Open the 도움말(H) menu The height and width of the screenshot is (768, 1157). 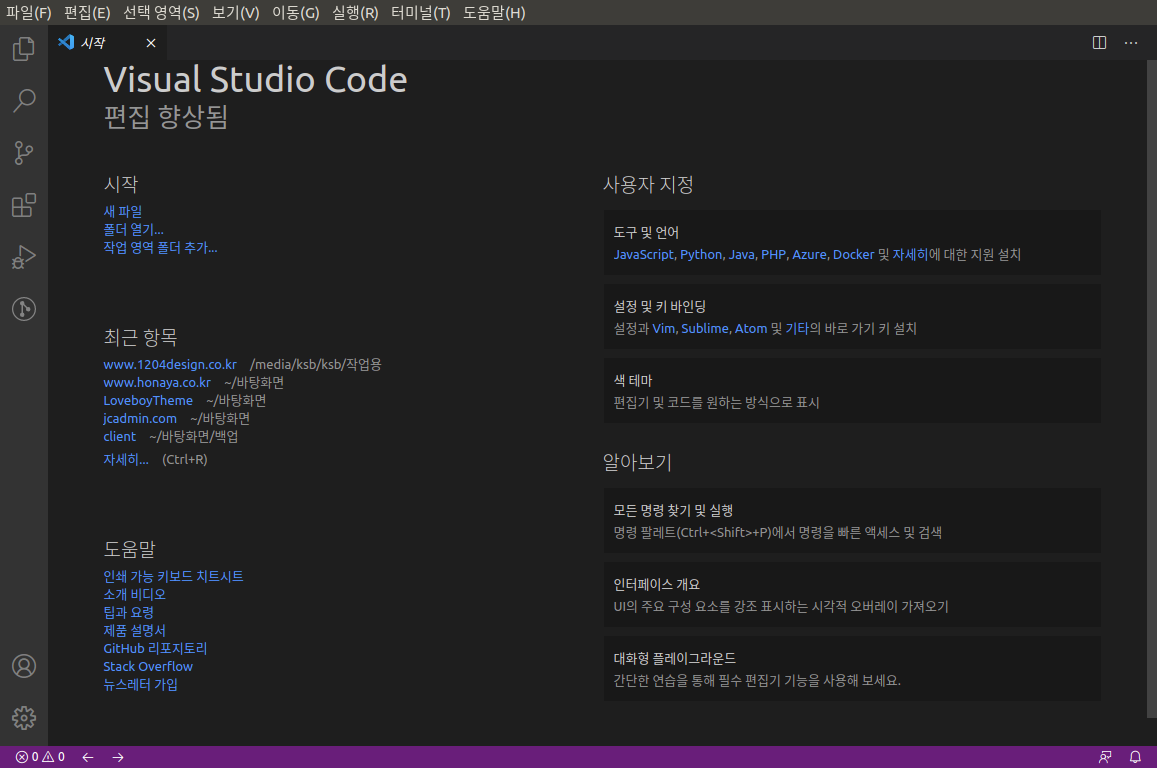pos(494,13)
